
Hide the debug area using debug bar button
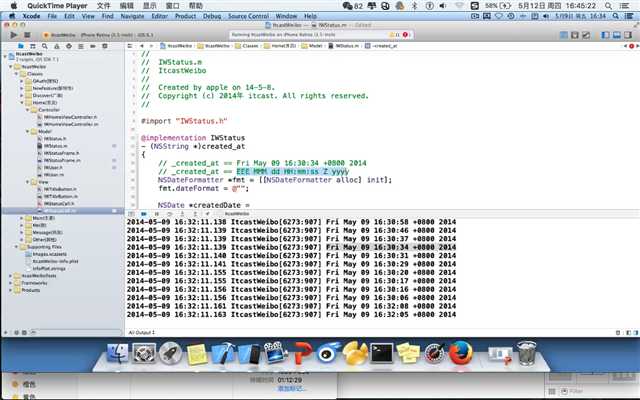[131, 213]
